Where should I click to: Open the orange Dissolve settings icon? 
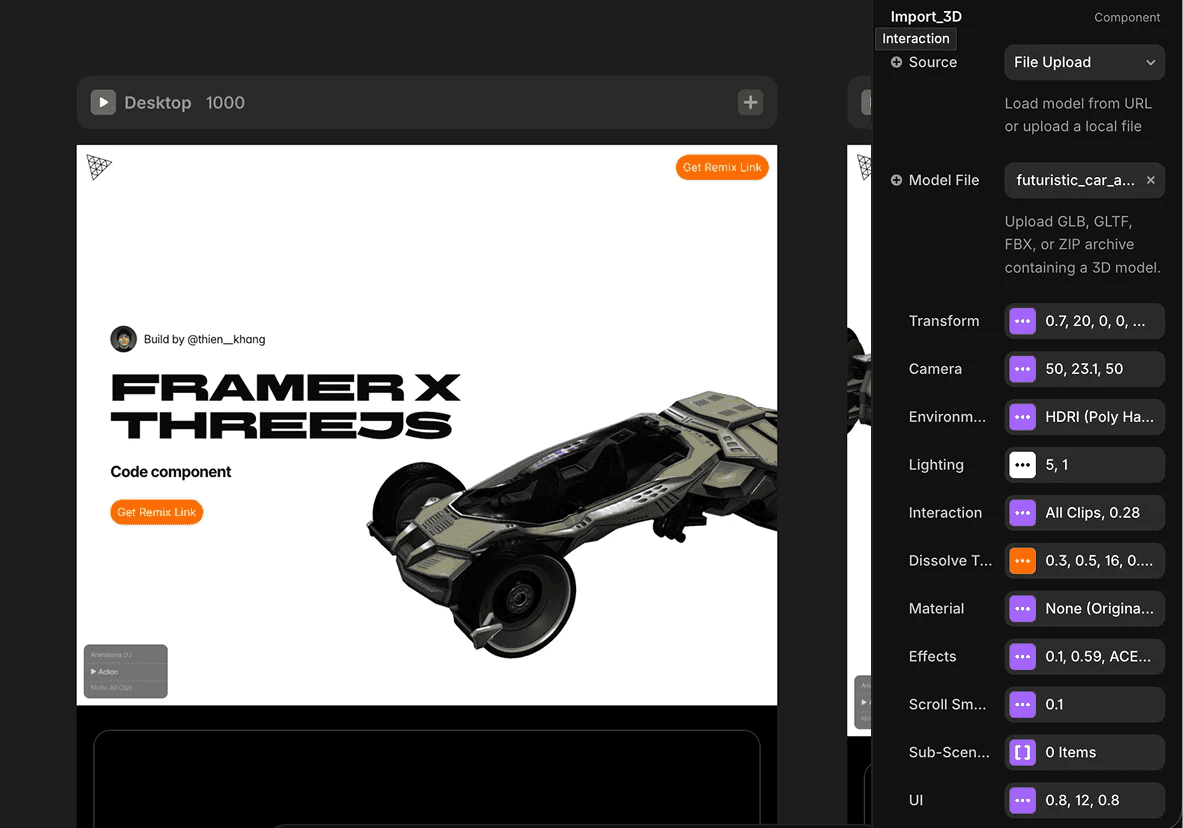click(1022, 561)
